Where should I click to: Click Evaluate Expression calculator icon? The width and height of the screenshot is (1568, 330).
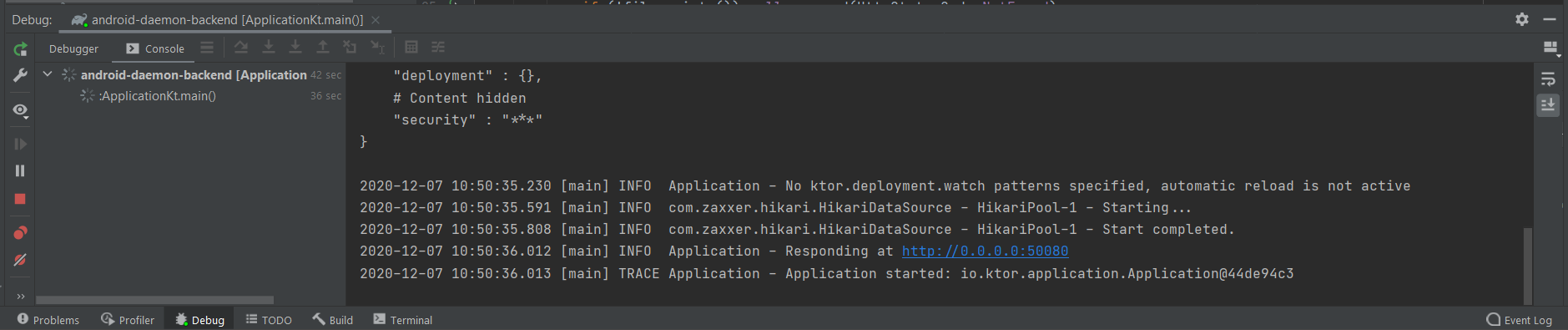411,48
